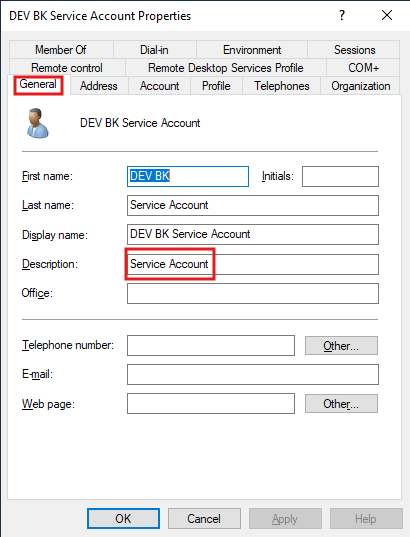This screenshot has width=410, height=537.
Task: Click the Help button
Action: 366,519
